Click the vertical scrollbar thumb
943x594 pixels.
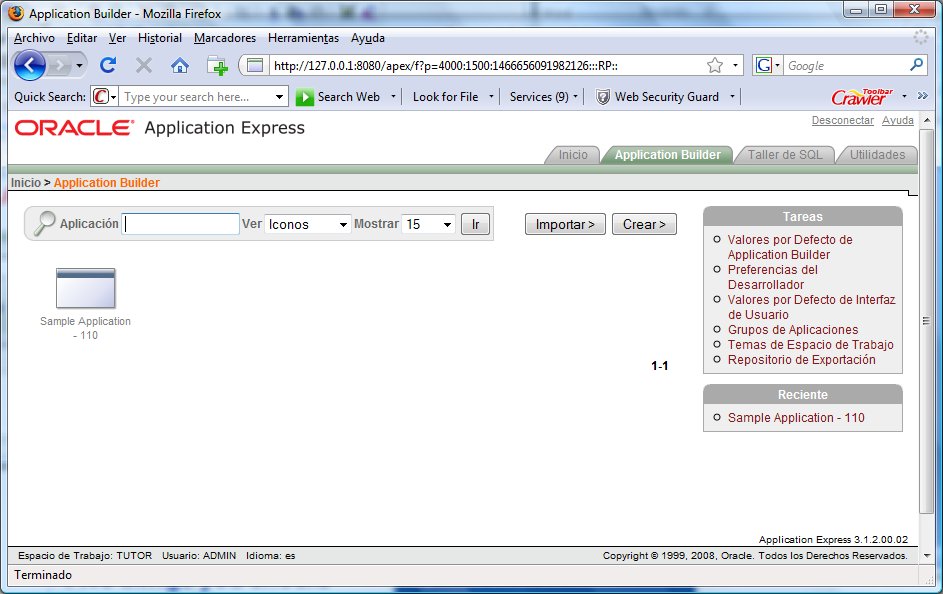(x=927, y=321)
